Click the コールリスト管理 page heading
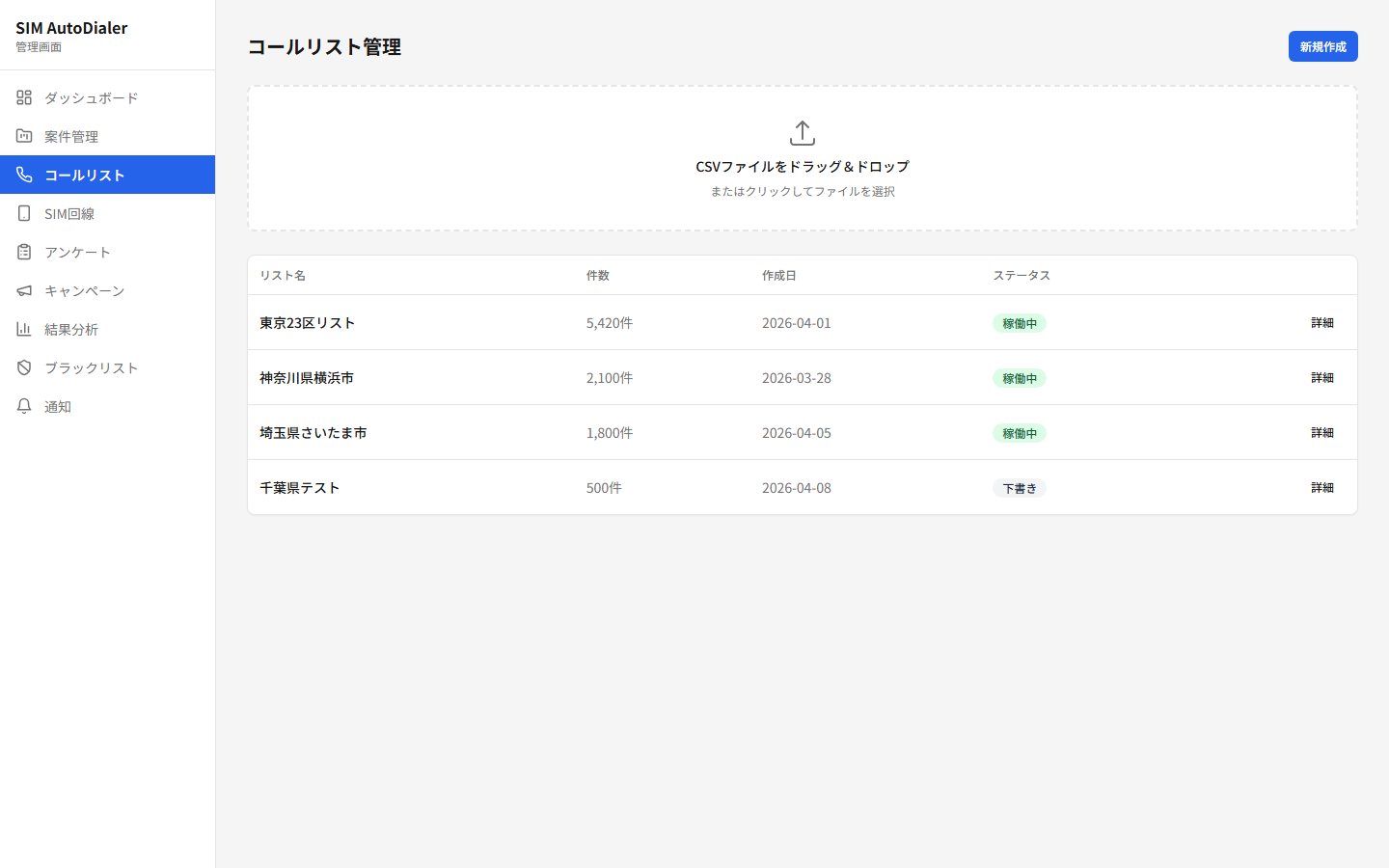This screenshot has width=1389, height=868. pyautogui.click(x=324, y=46)
